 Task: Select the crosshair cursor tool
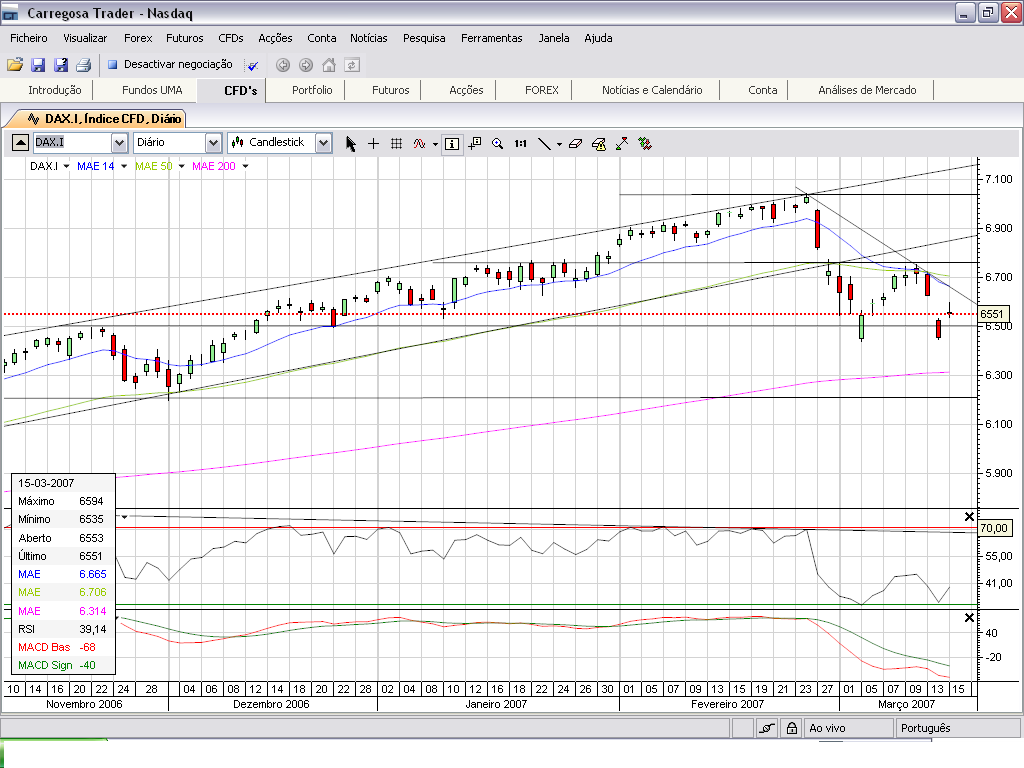374,144
